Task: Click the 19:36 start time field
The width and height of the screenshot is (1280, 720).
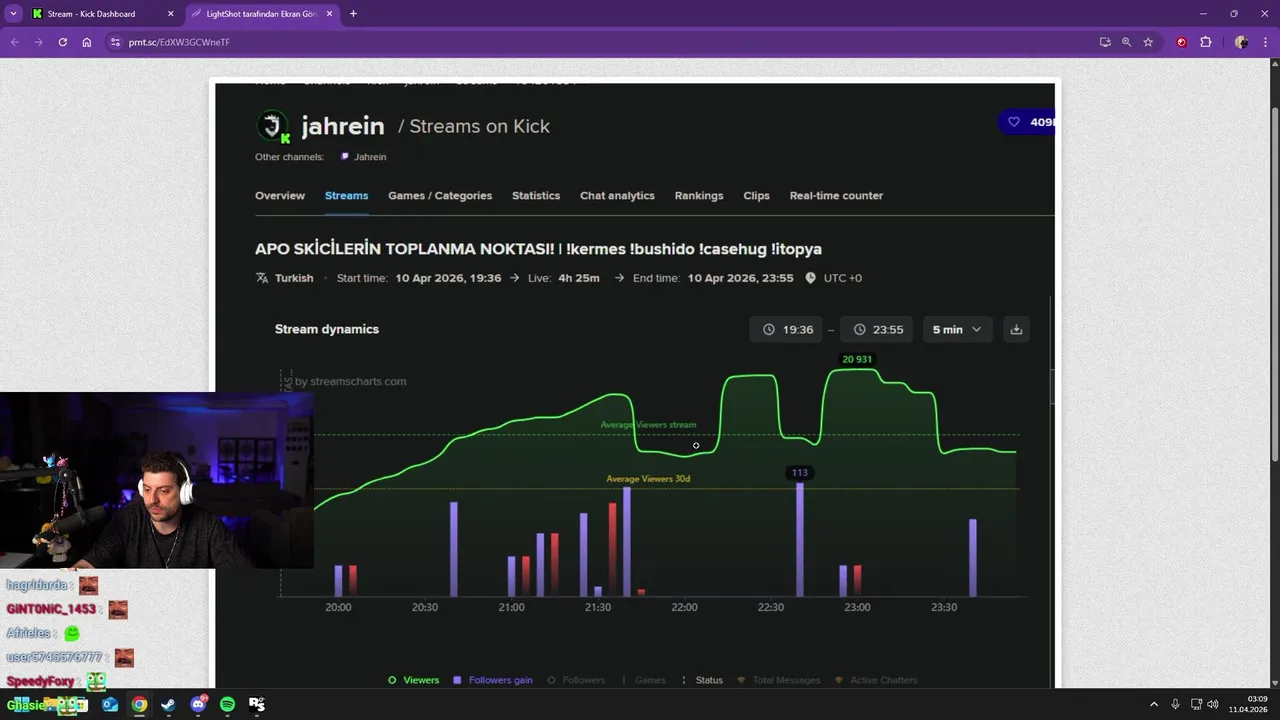Action: click(x=785, y=329)
